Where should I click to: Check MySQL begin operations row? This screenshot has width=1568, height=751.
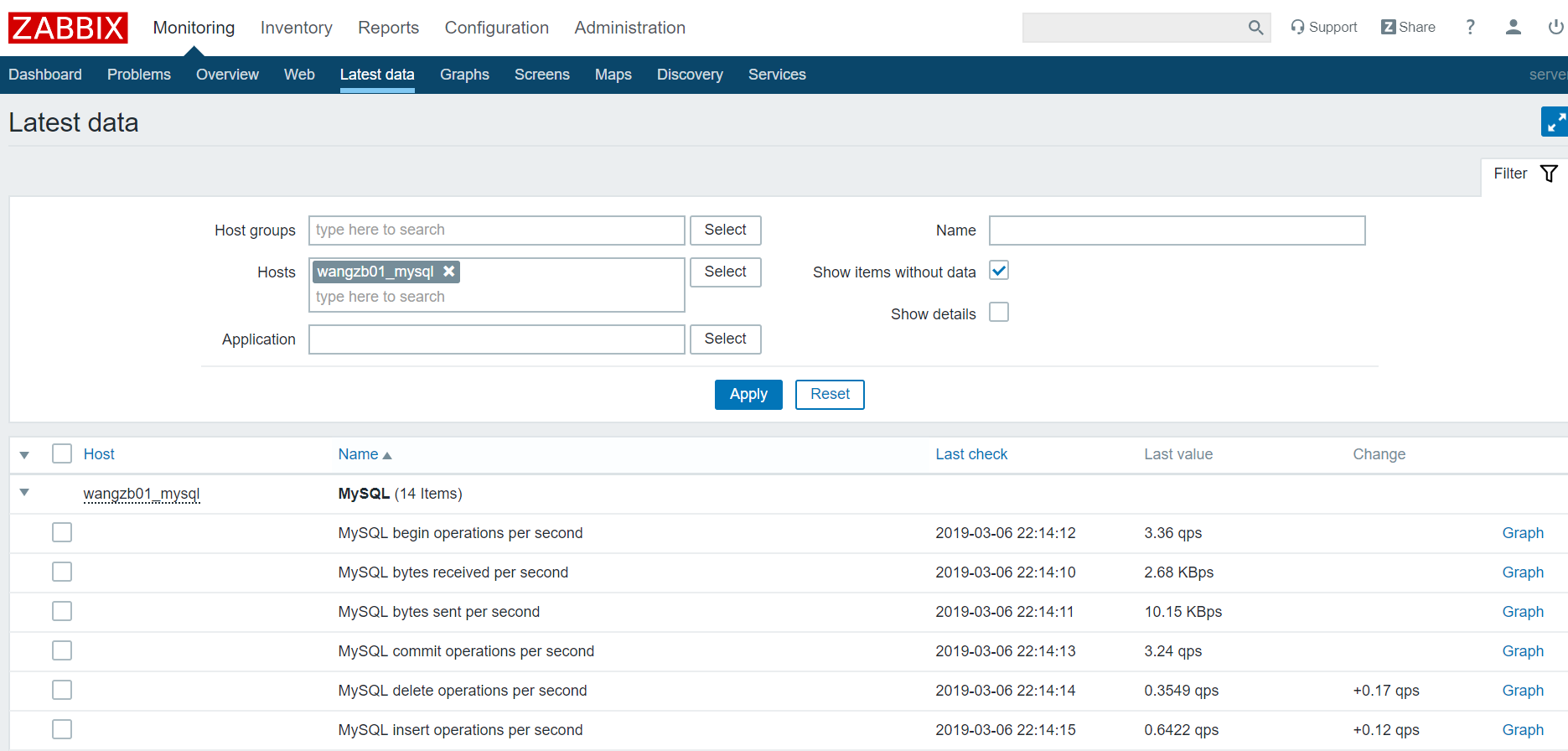pos(62,532)
